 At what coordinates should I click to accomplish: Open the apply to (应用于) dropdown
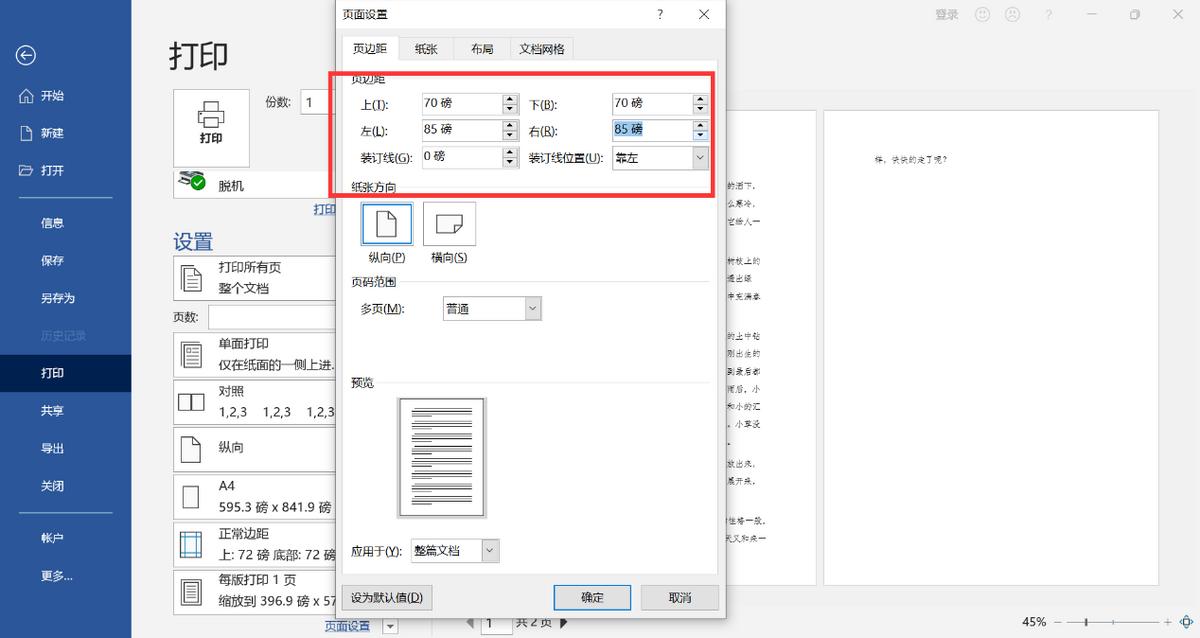488,550
